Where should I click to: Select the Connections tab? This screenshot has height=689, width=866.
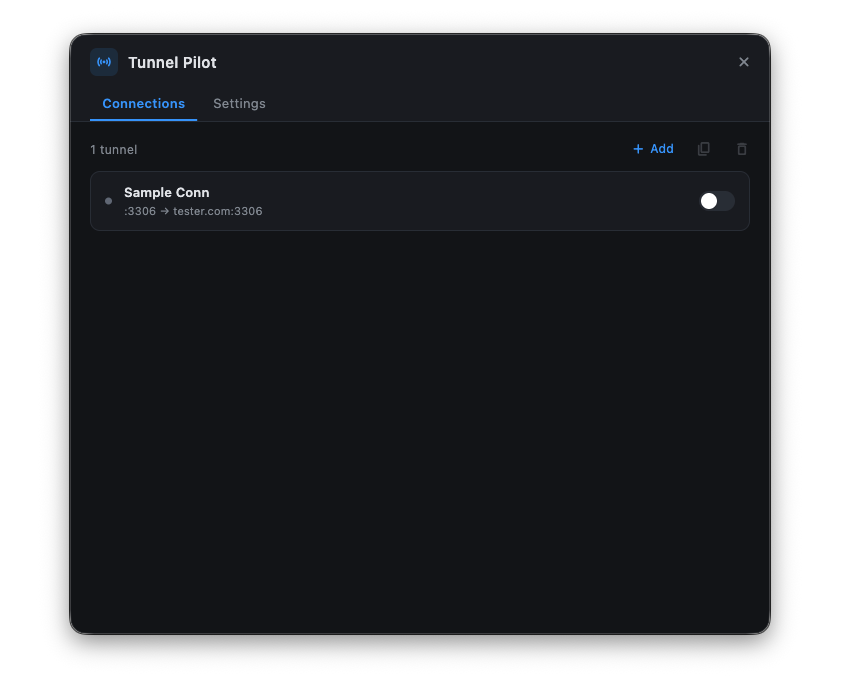143,103
